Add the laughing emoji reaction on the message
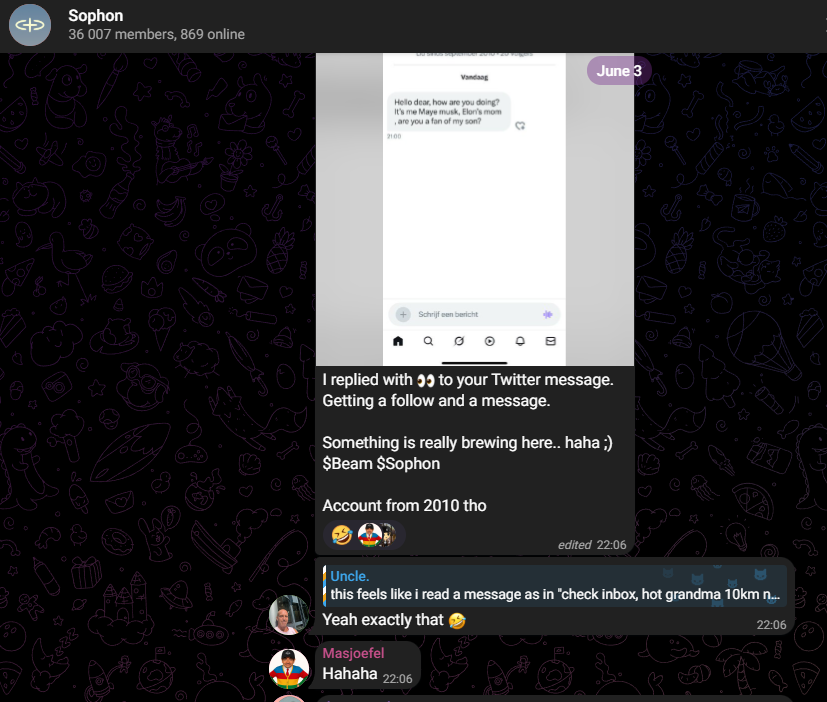The width and height of the screenshot is (827, 702). (x=342, y=535)
